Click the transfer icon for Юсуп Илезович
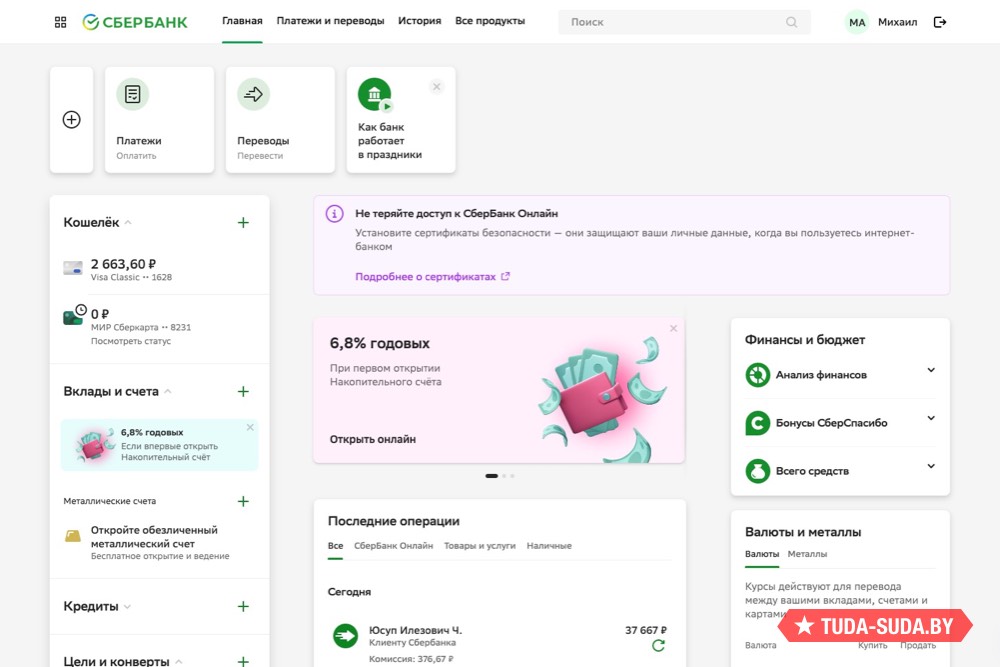The width and height of the screenshot is (1000, 667). pos(346,636)
